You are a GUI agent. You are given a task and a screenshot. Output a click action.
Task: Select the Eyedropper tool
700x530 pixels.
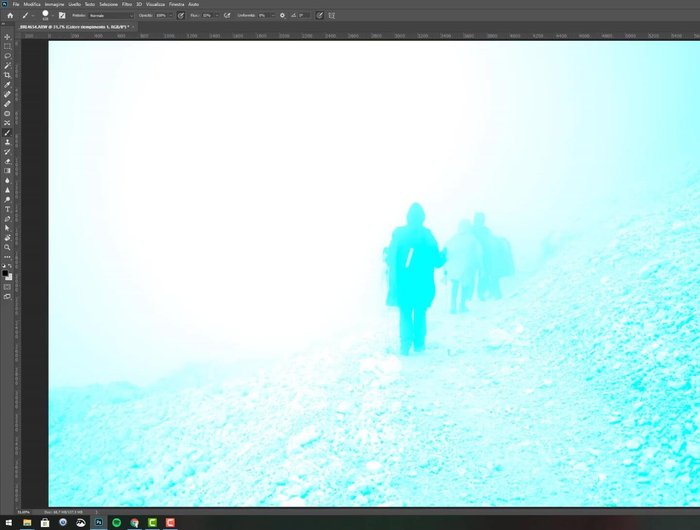coord(7,85)
